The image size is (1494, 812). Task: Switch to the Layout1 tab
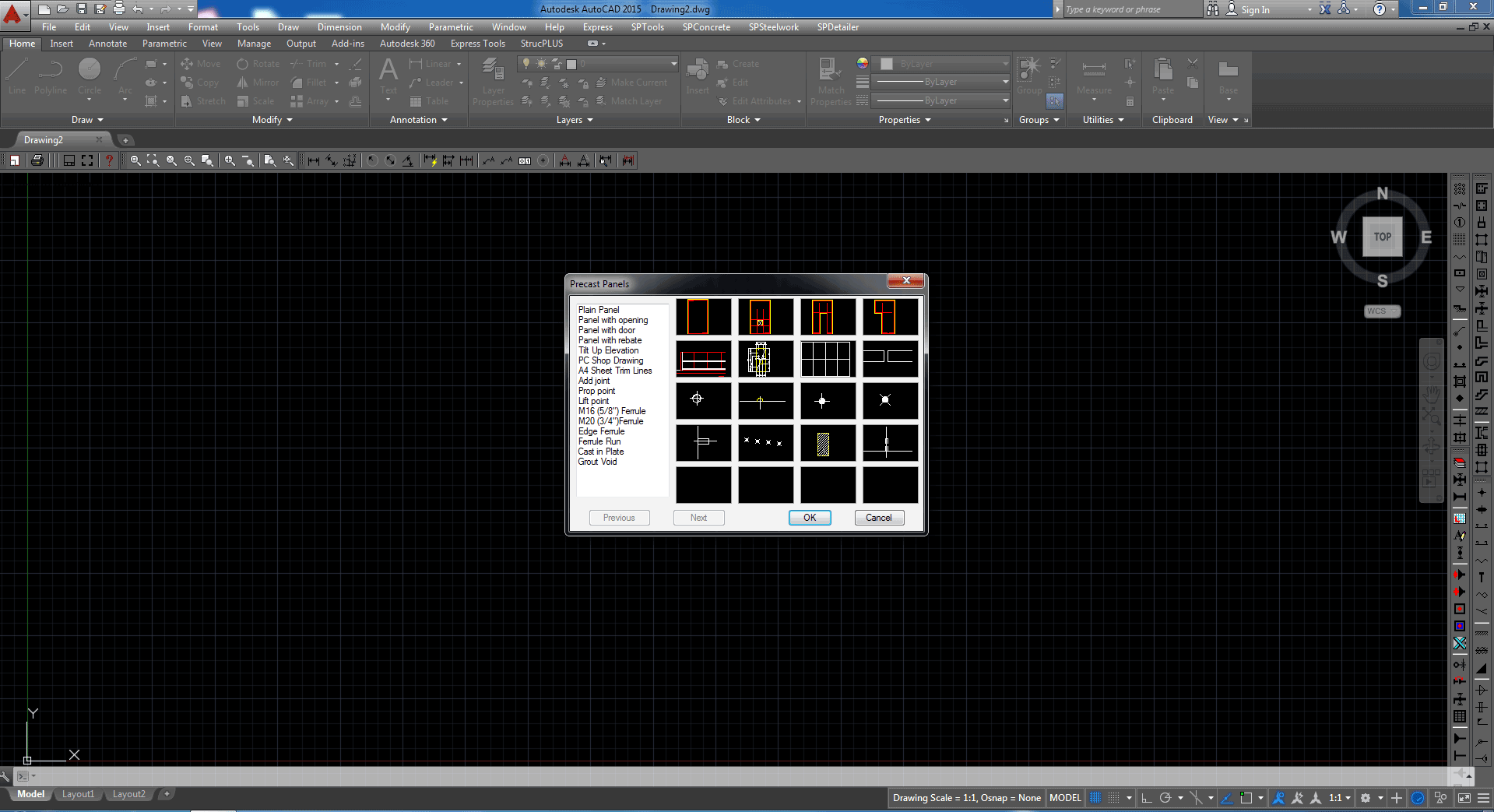coord(78,794)
